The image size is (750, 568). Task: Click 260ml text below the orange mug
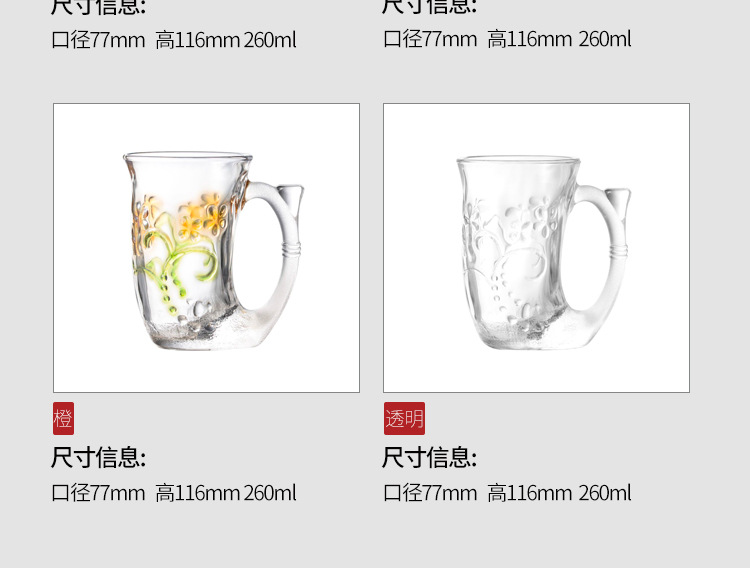click(x=270, y=493)
